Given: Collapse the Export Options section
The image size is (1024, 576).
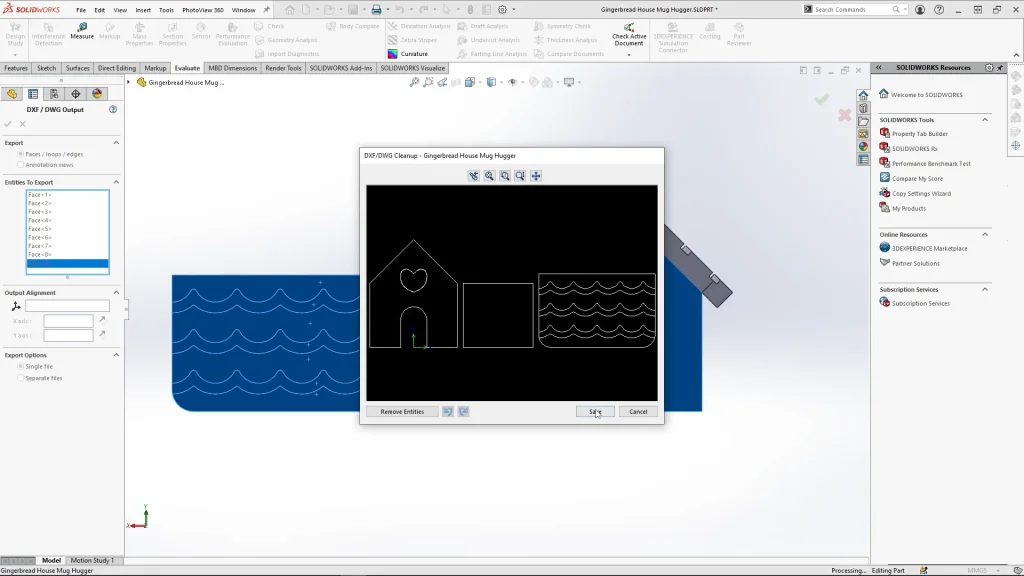Looking at the screenshot, I should [115, 355].
